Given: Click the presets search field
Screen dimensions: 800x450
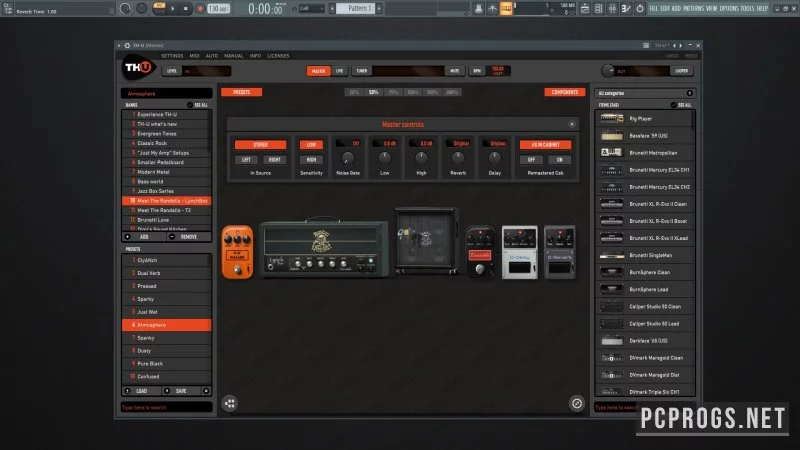Looking at the screenshot, I should tap(167, 407).
